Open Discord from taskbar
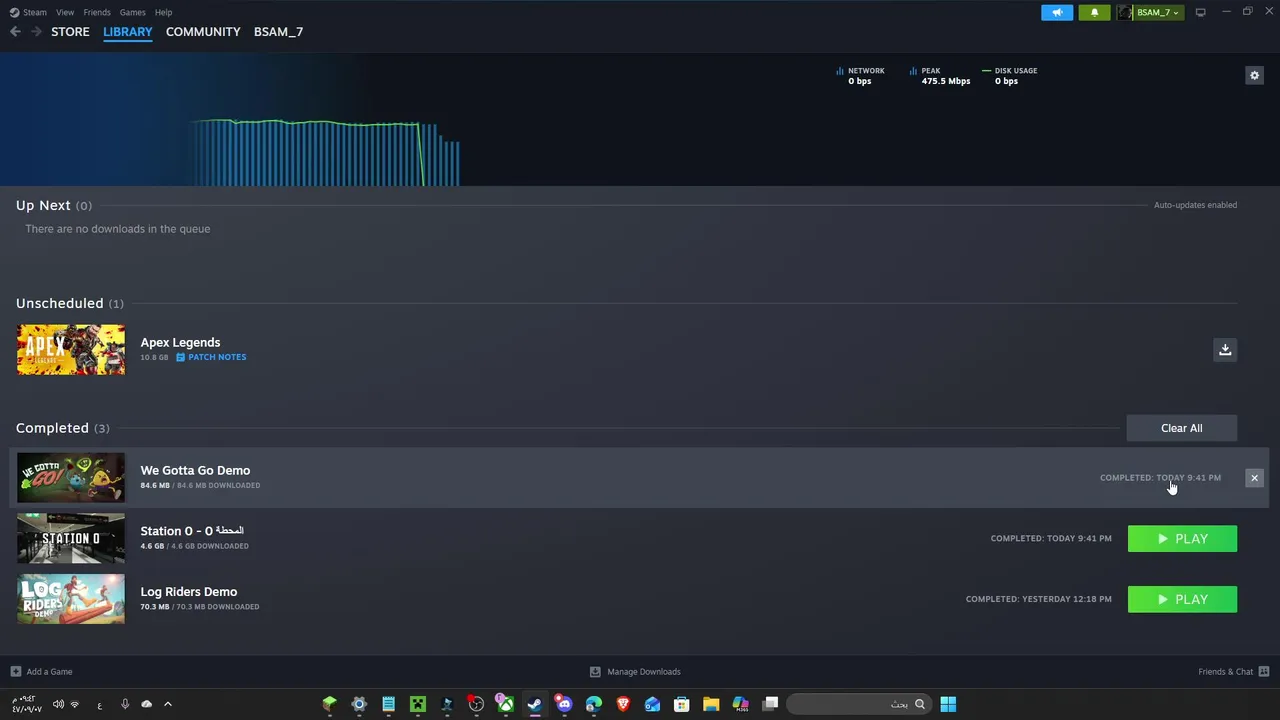Image resolution: width=1280 pixels, height=720 pixels. tap(564, 704)
